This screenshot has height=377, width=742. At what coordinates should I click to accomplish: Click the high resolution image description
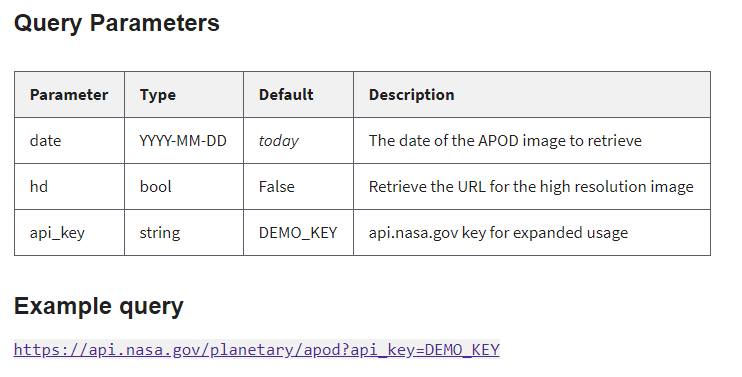tap(531, 187)
